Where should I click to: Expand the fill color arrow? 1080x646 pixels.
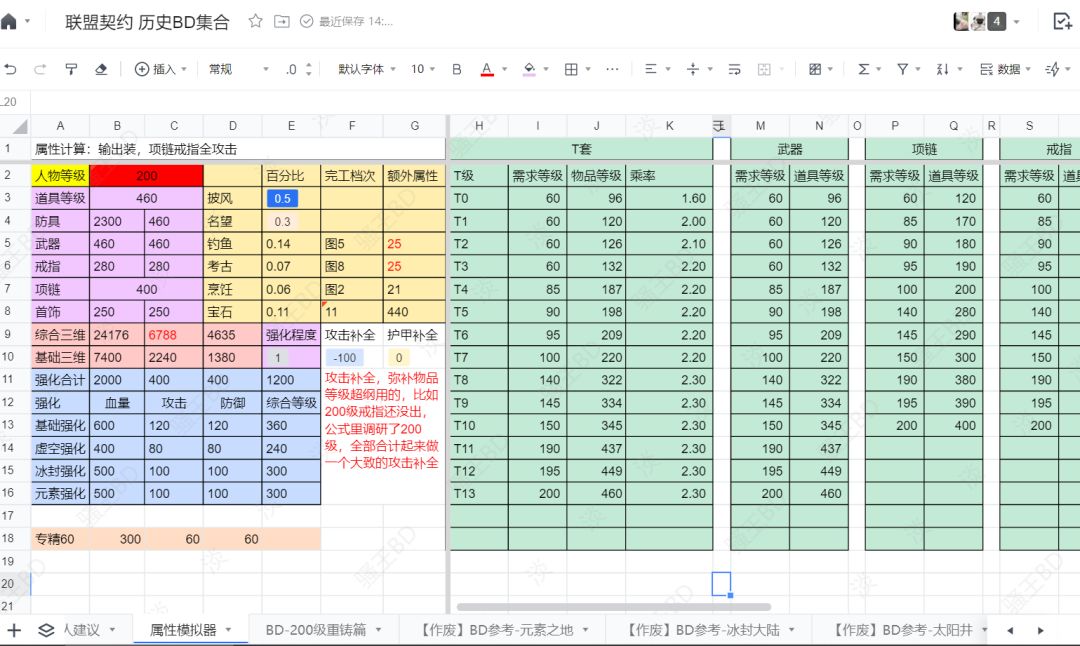(546, 69)
